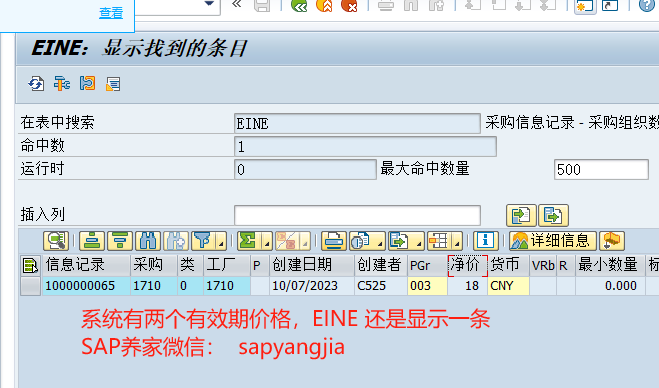Screen dimensions: 659x388
Task: Click the 详细信息 button
Action: 553,241
